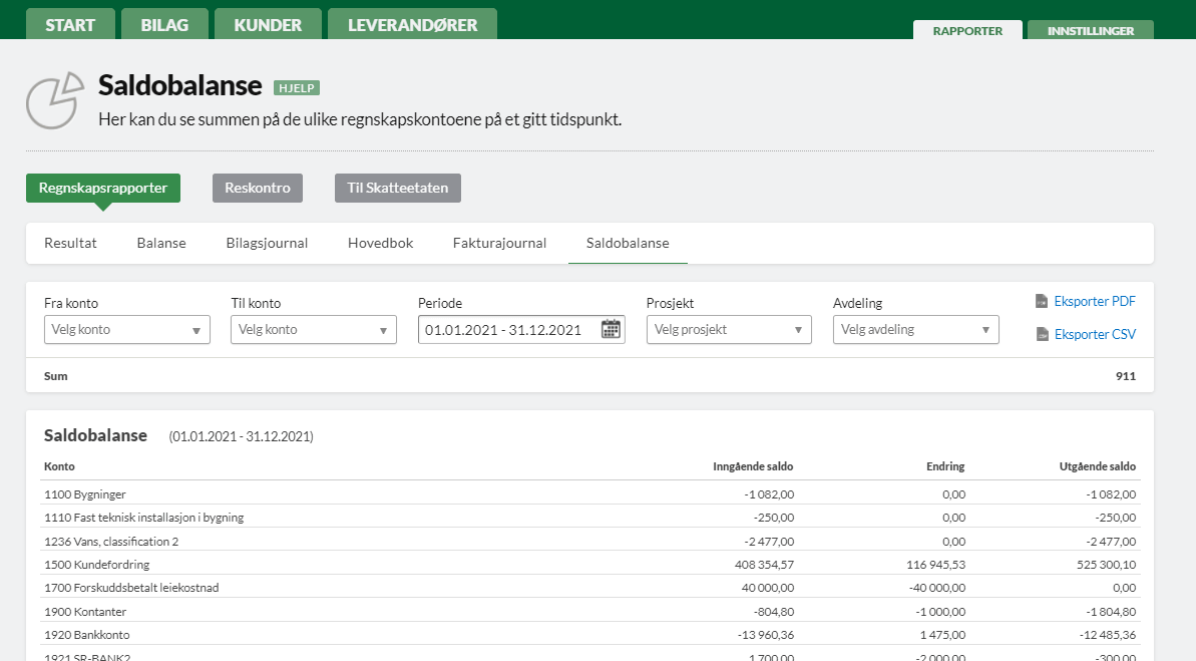Viewport: 1196px width, 661px height.
Task: Open the Til konto dropdown
Action: 313,329
